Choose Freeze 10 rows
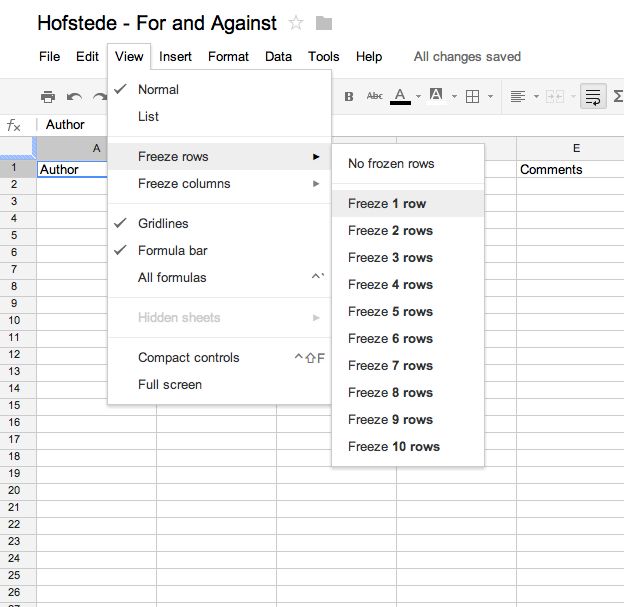 pos(408,447)
